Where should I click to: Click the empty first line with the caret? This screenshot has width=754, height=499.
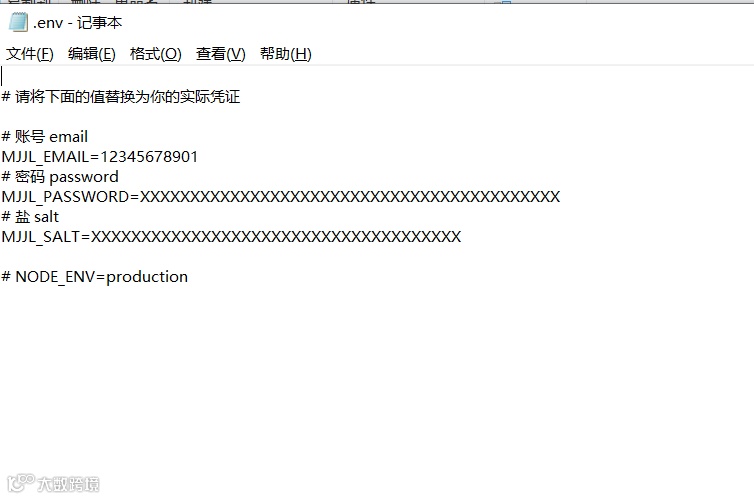[377, 76]
